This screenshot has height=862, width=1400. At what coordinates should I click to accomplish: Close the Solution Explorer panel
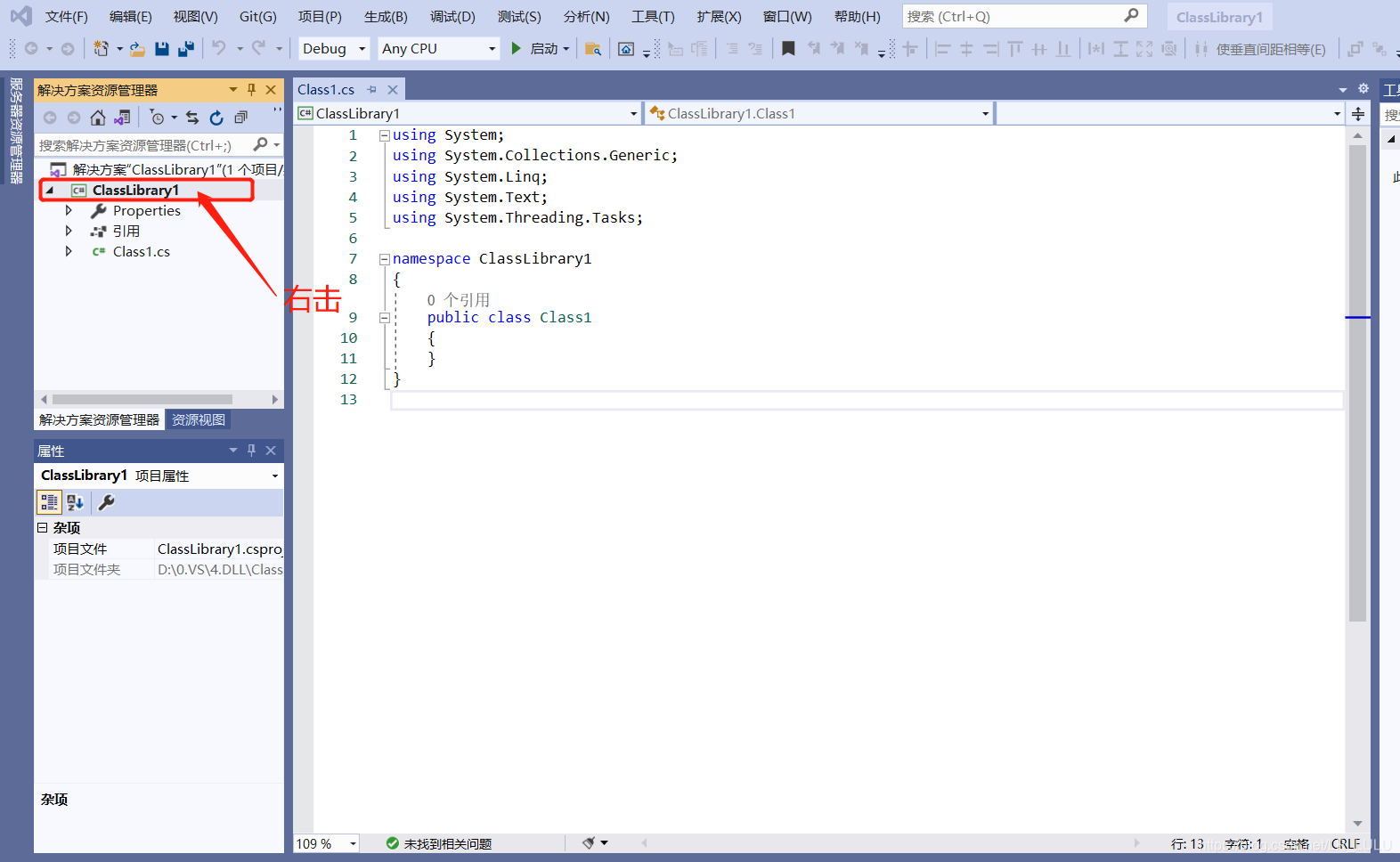(x=271, y=90)
